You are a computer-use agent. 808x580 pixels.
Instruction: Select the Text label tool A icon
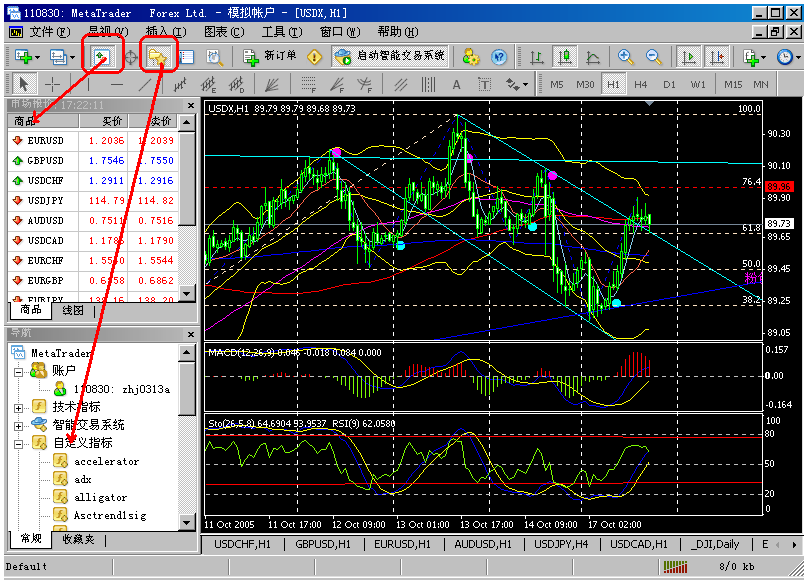455,86
